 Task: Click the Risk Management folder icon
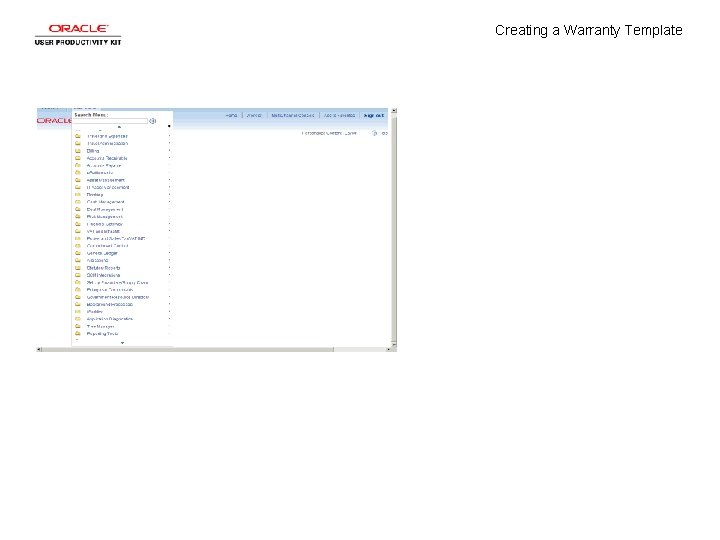[78, 217]
